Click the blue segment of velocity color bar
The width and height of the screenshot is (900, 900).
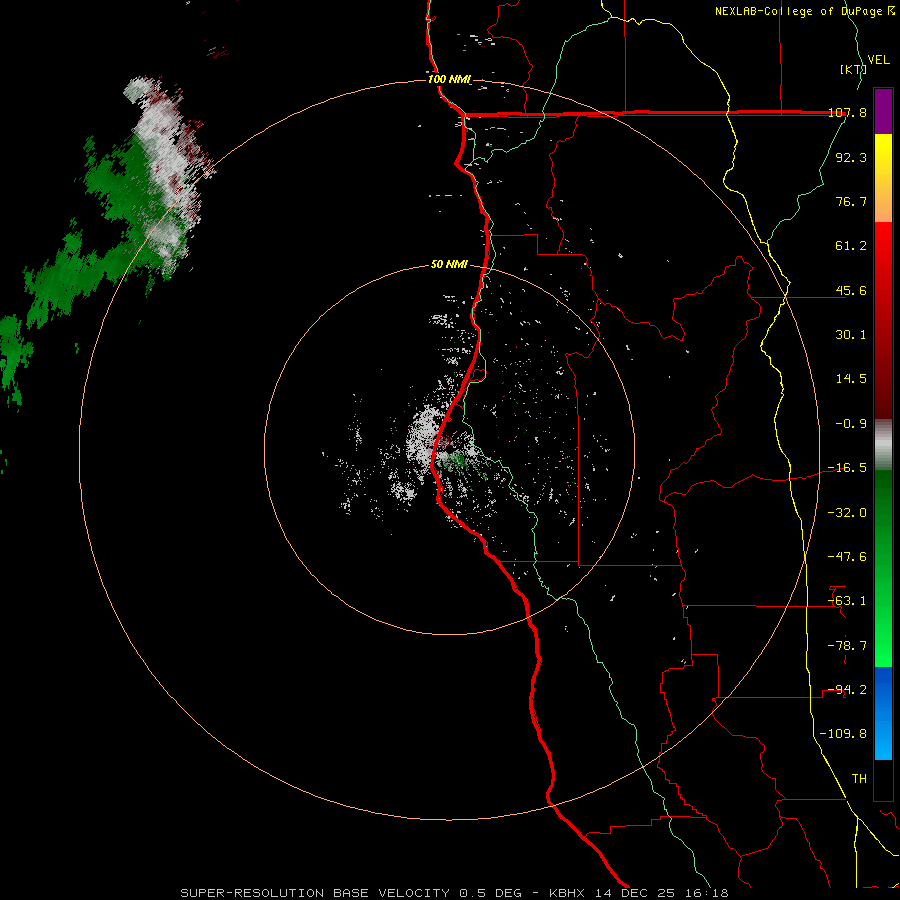click(x=883, y=713)
